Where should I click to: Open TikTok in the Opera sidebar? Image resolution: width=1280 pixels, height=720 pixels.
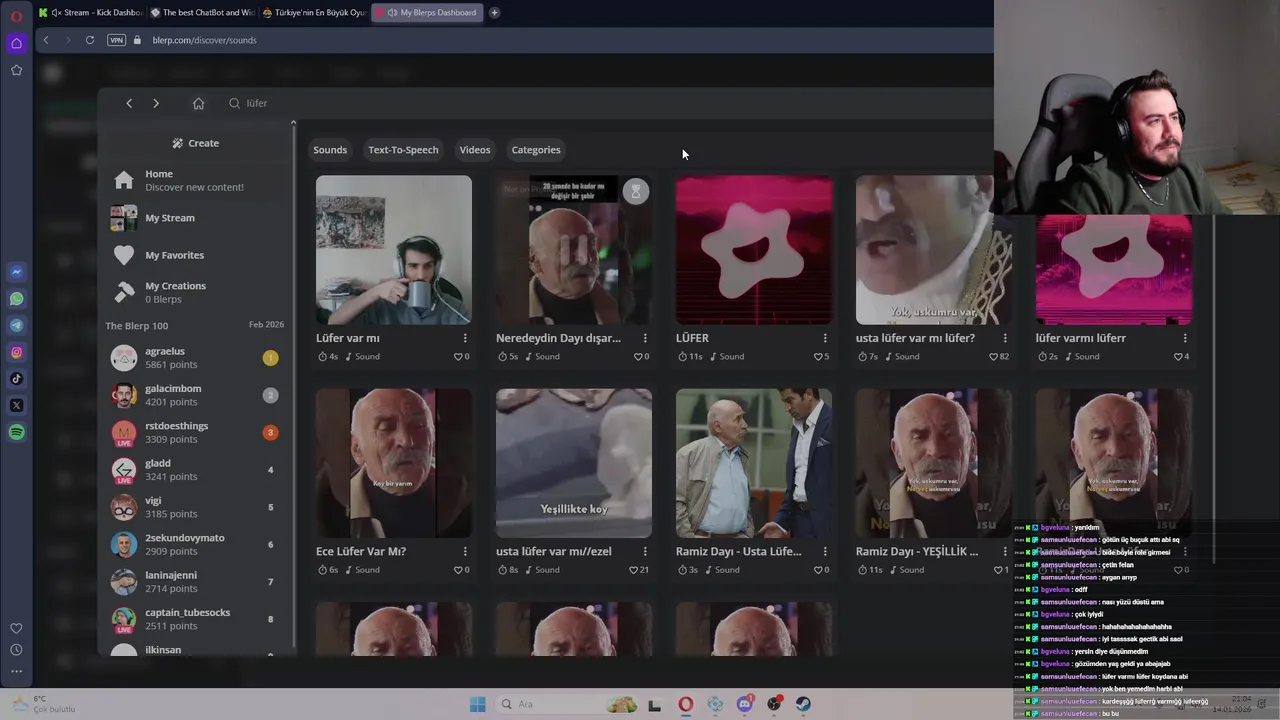[16, 378]
